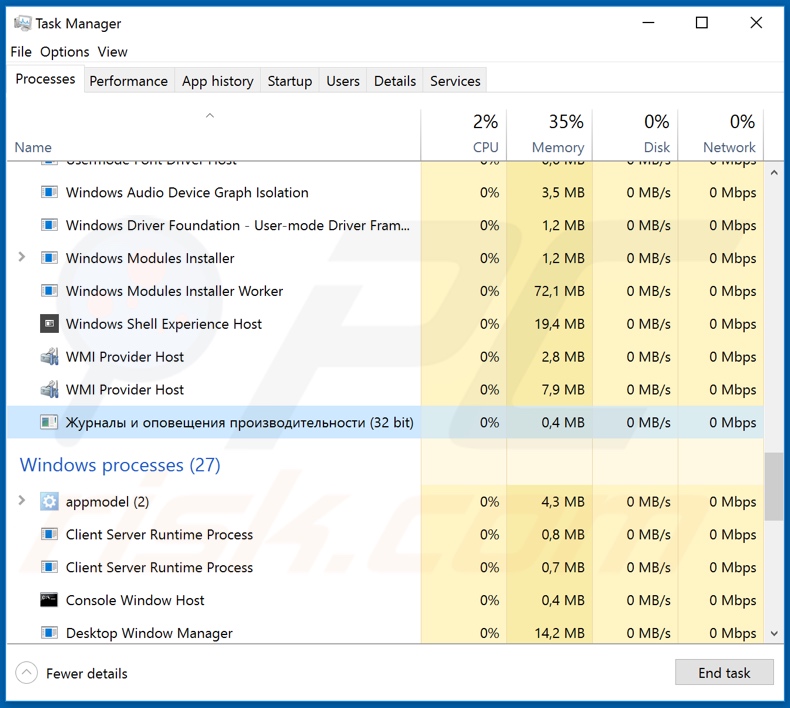Click icon of Client Server Runtime 0,8 MB

pyautogui.click(x=49, y=534)
